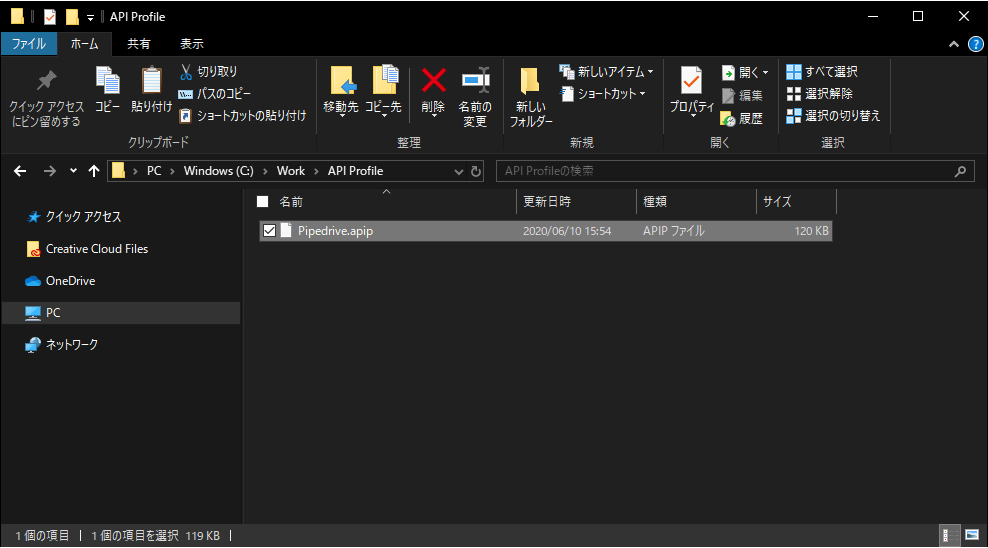Viewport: 988px width, 548px height.
Task: Click the 2020/06/10 15:54 date cell
Action: [x=567, y=231]
